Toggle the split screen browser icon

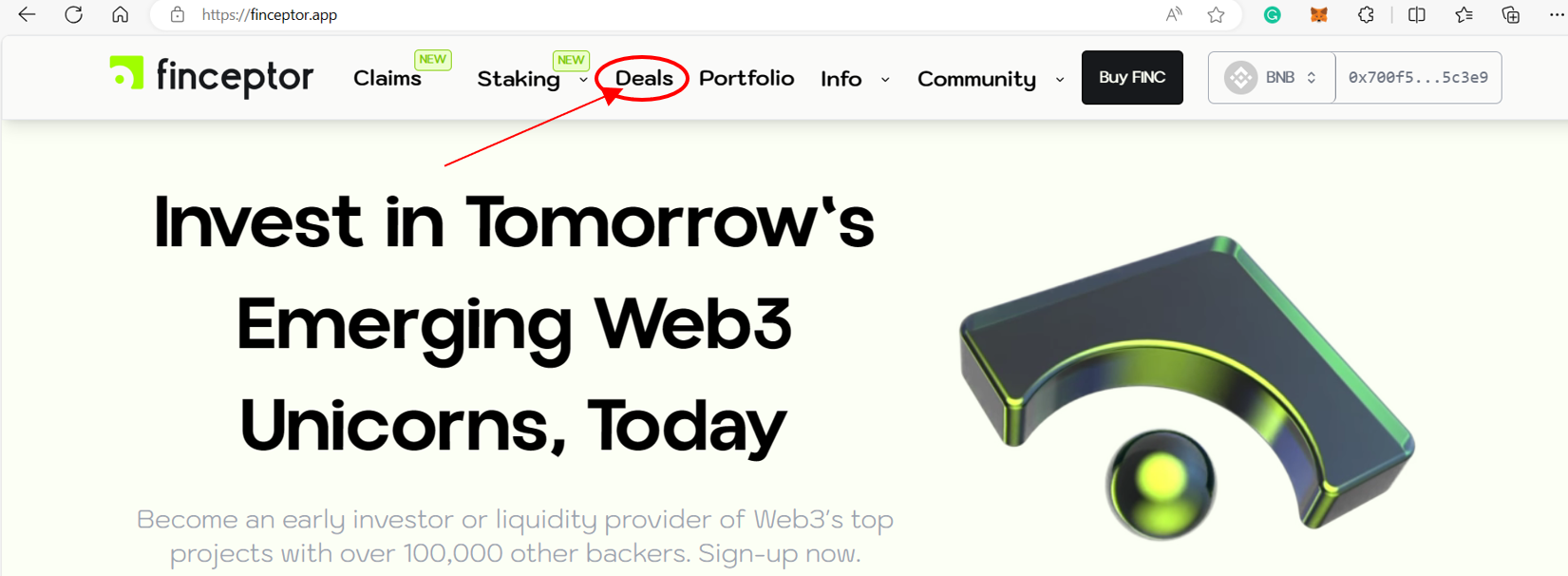pyautogui.click(x=1416, y=14)
